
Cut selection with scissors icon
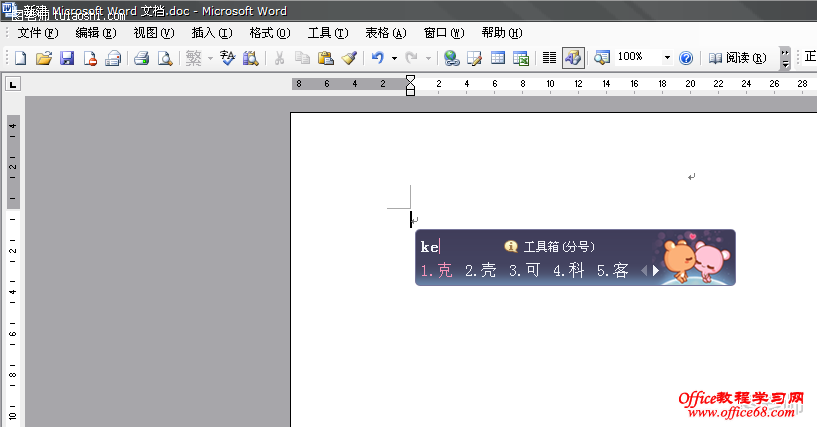tap(279, 58)
